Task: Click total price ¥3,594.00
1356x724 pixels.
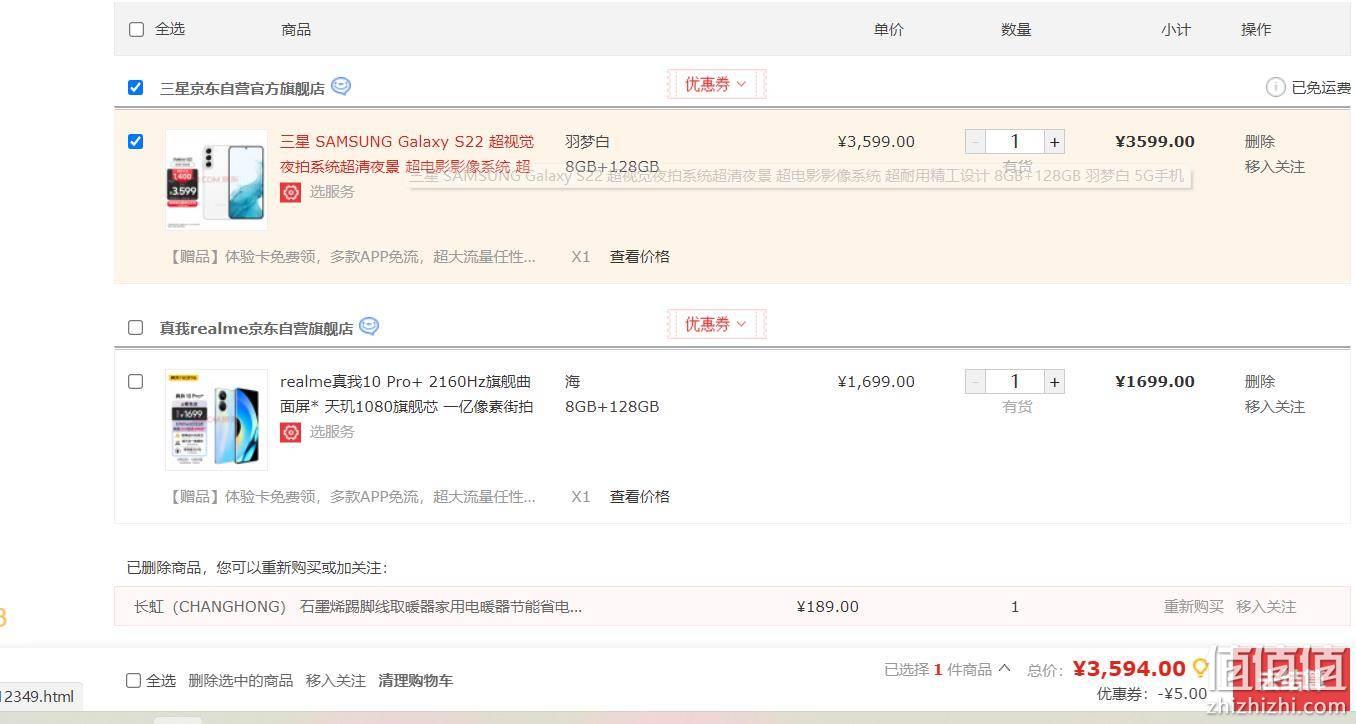Action: click(1129, 669)
